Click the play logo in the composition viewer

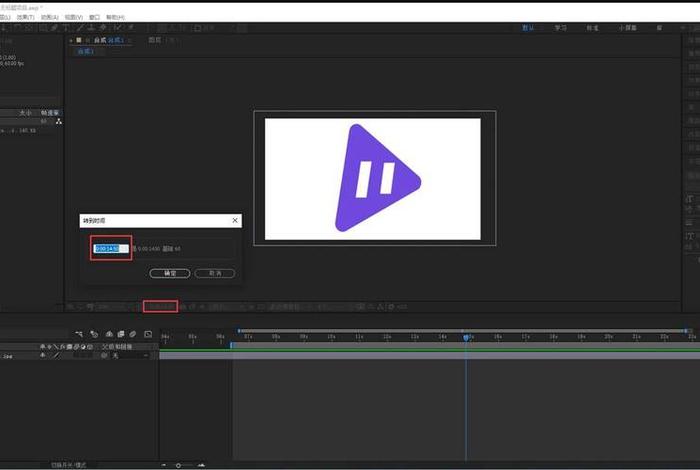(377, 179)
